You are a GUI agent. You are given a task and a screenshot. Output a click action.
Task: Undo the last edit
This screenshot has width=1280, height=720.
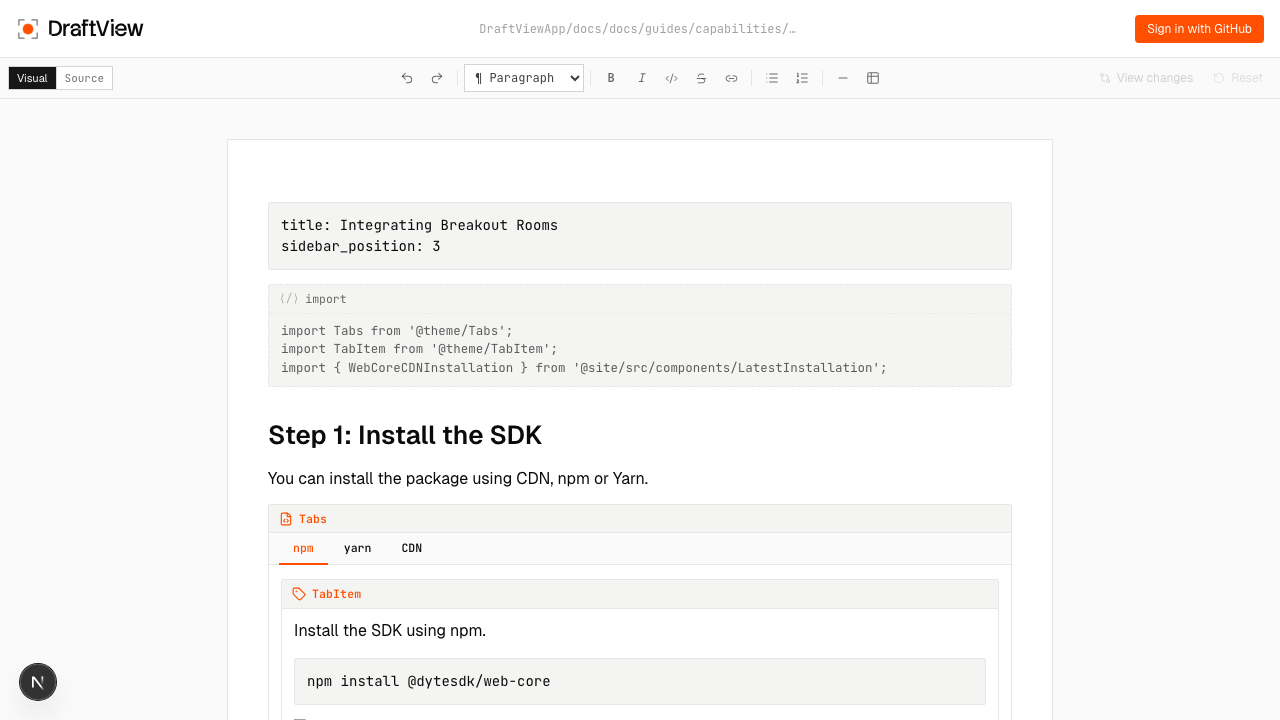point(407,78)
